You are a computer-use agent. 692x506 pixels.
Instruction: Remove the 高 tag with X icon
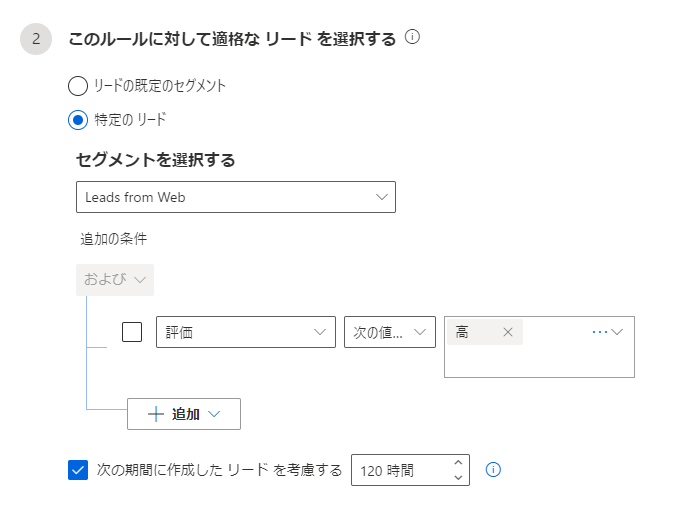[x=508, y=332]
